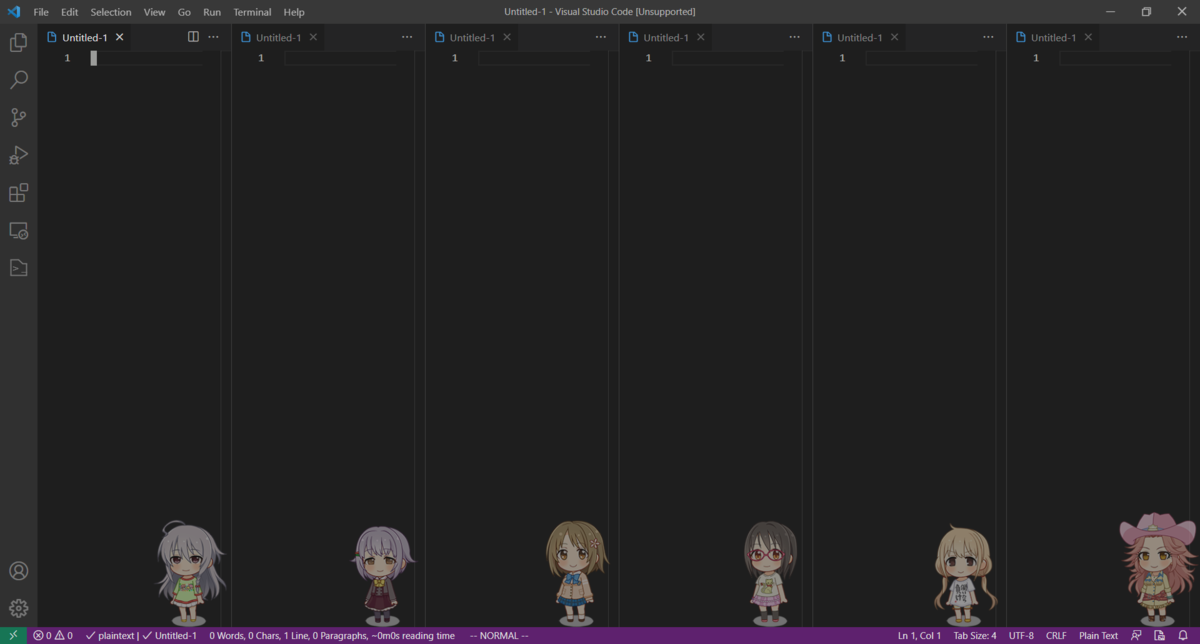Click the terminal-style icon in activity bar
This screenshot has width=1200, height=644.
[x=18, y=268]
